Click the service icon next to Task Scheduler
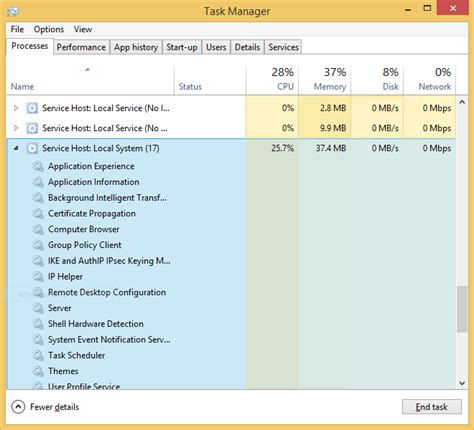 pyautogui.click(x=38, y=355)
